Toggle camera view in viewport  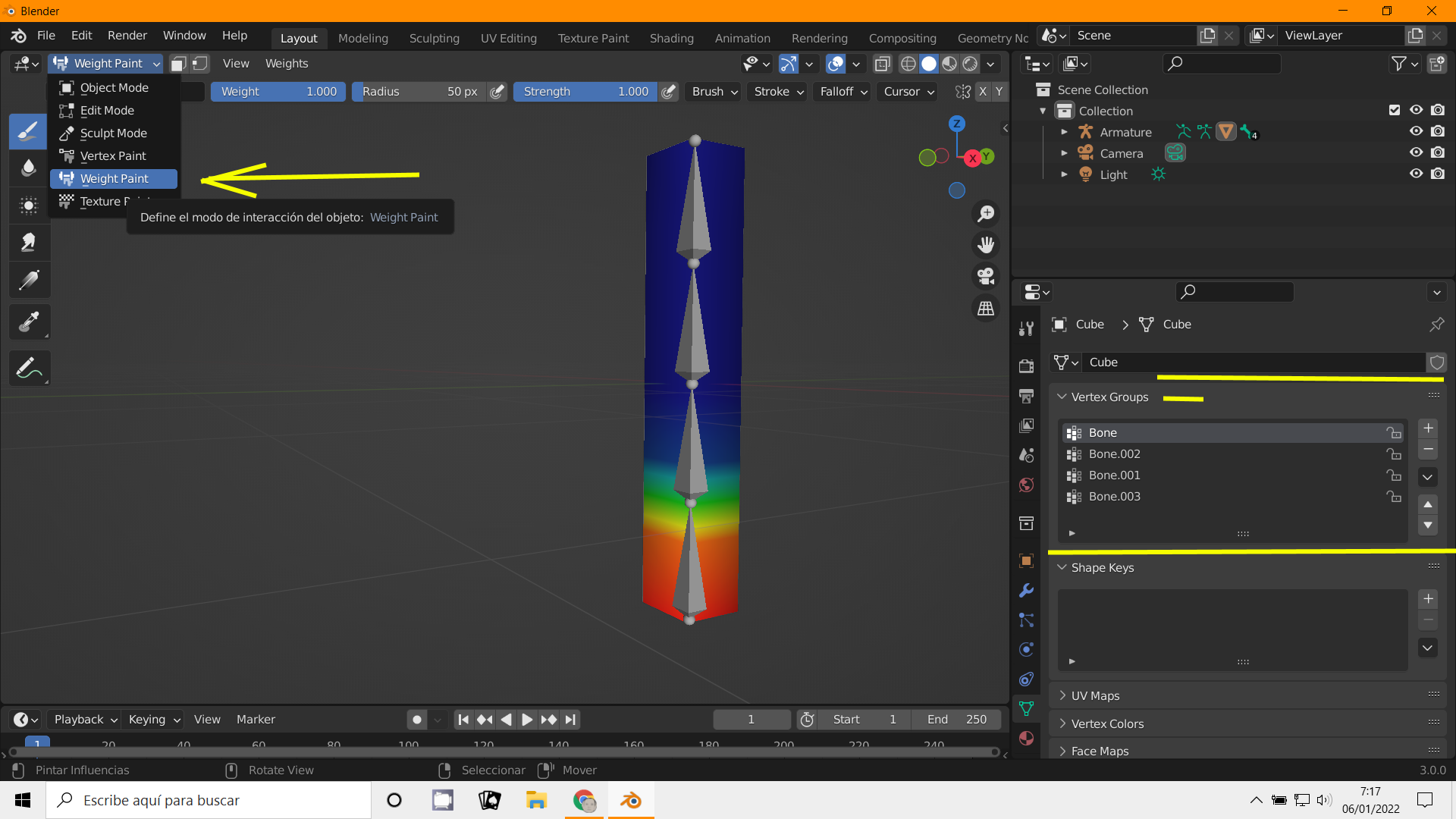(x=986, y=276)
